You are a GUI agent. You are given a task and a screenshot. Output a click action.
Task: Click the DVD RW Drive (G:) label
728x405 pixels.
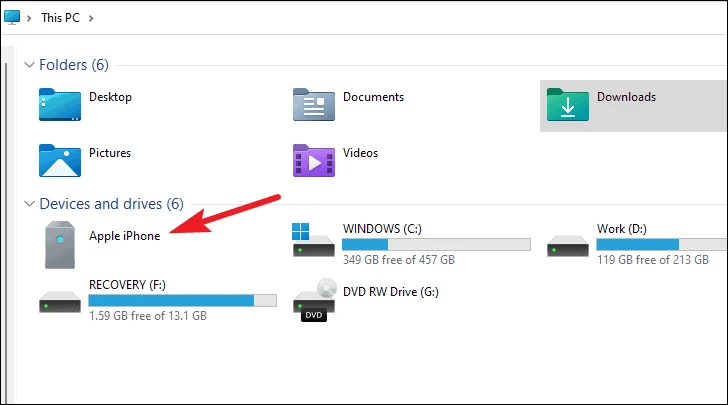pyautogui.click(x=390, y=292)
